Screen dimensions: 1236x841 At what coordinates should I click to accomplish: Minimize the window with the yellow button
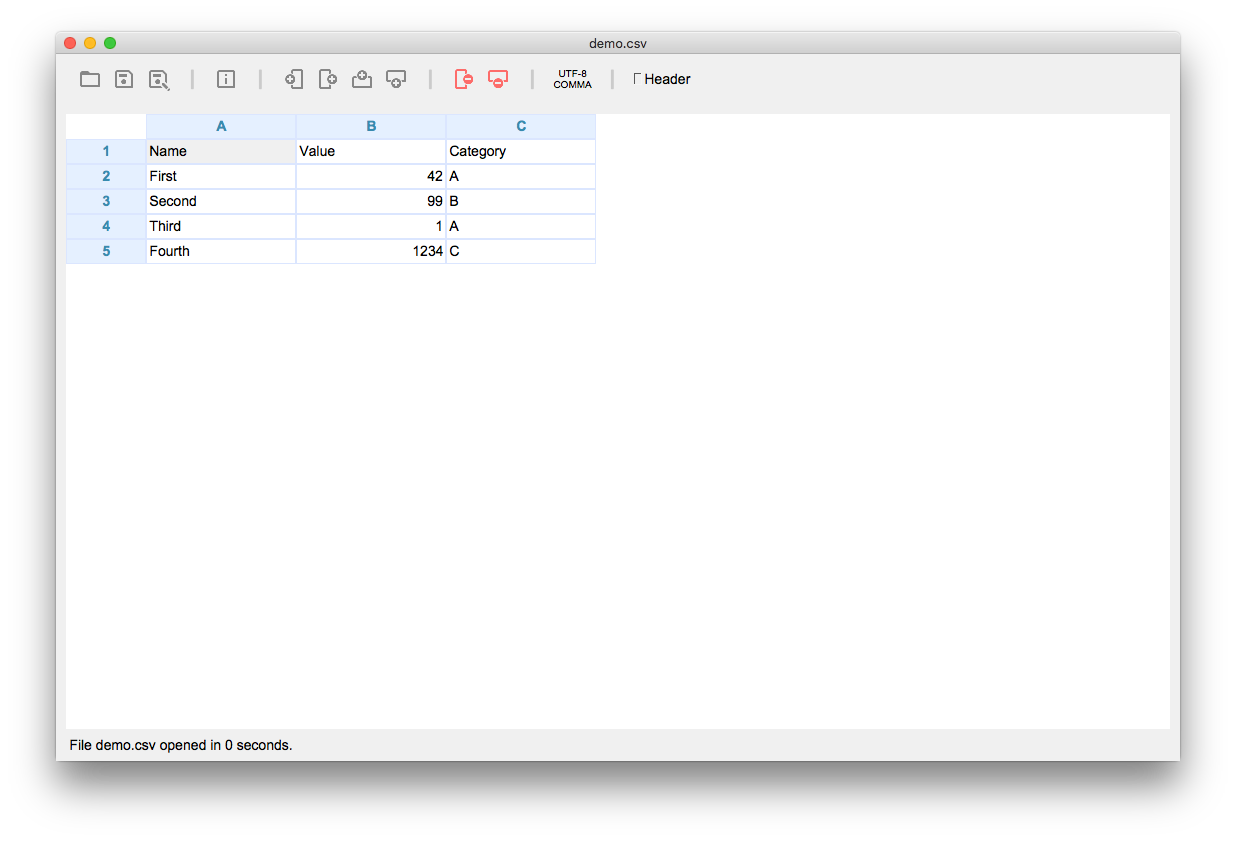pos(90,43)
